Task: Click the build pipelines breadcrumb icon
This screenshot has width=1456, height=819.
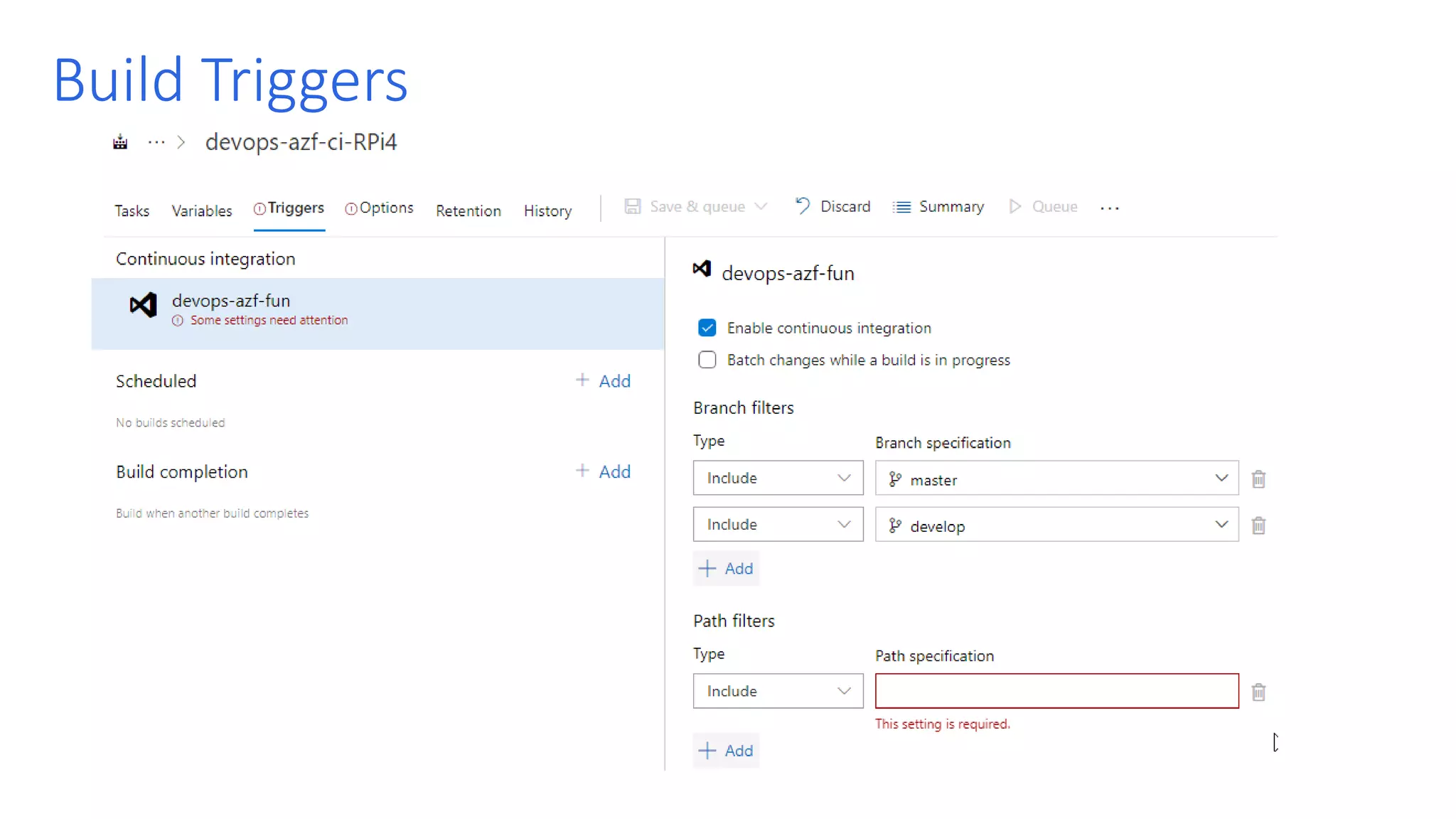Action: tap(120, 142)
